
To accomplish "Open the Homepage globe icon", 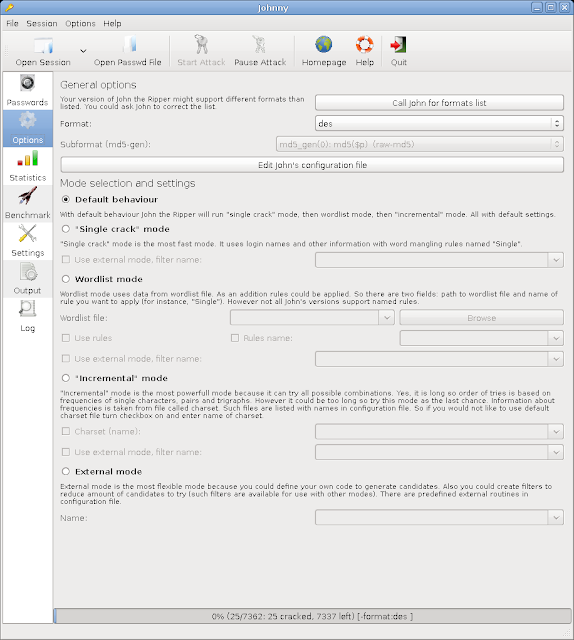I will 323,44.
